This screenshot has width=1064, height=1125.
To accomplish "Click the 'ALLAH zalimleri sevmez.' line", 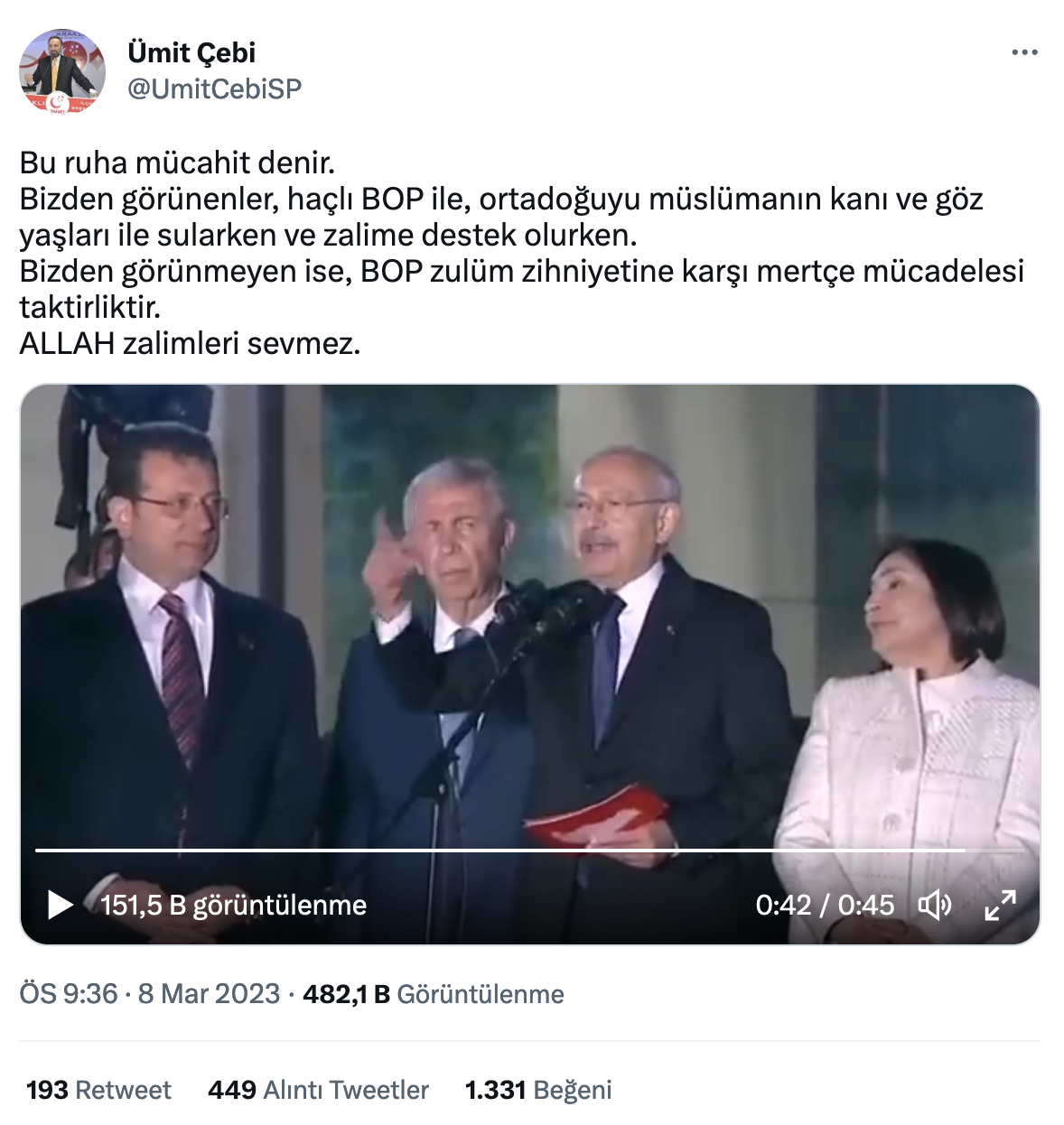I will click(x=190, y=343).
